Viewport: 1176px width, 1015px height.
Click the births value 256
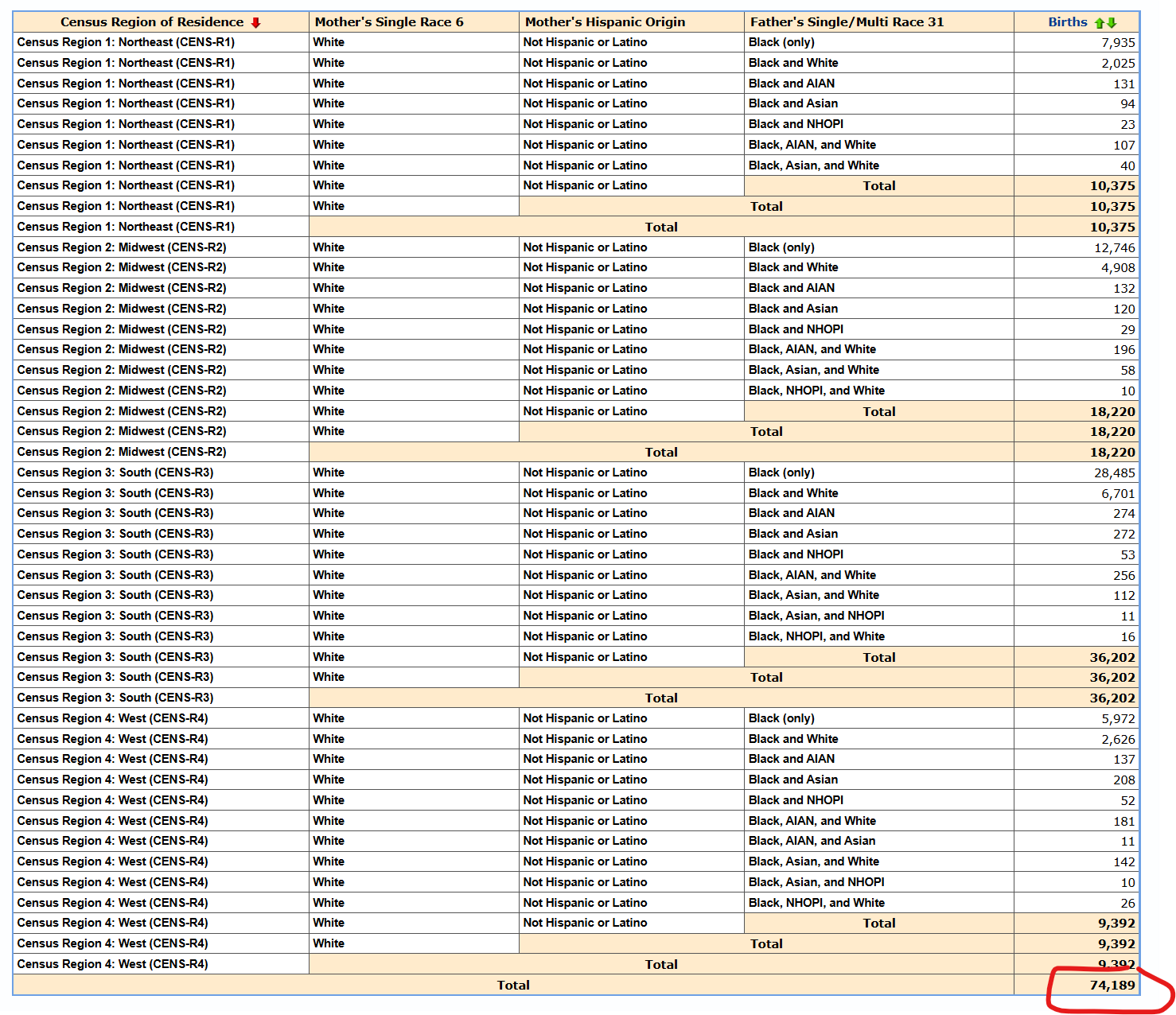tap(1124, 576)
